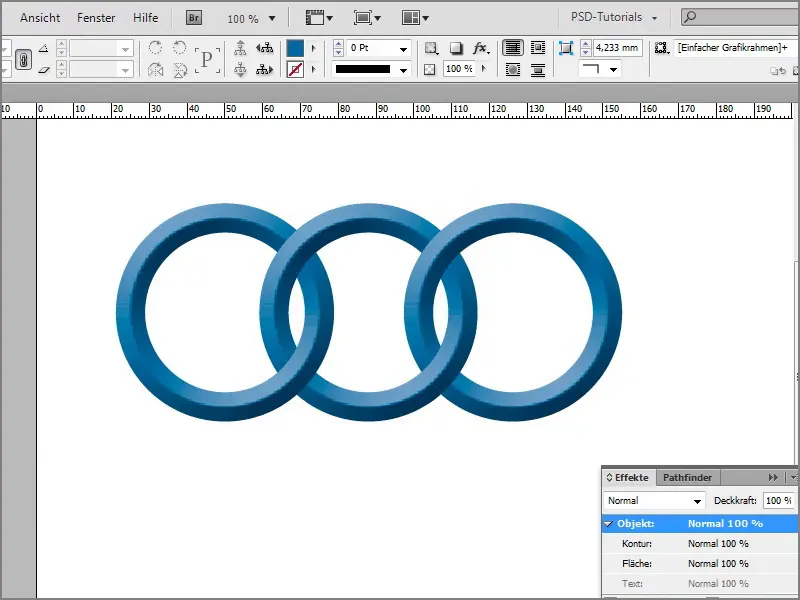Image resolution: width=800 pixels, height=600 pixels.
Task: Open the PSD-Tutorials workspace switcher
Action: (614, 17)
